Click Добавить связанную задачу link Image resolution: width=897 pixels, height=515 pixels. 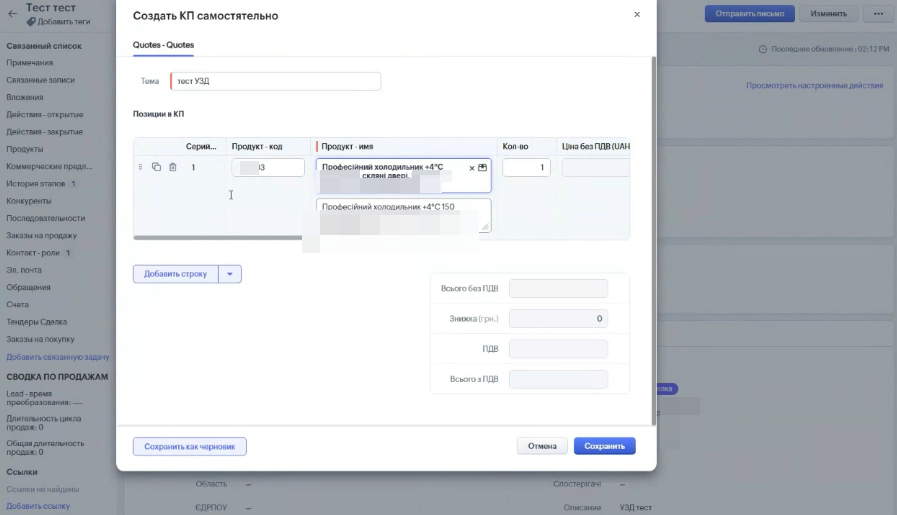[58, 357]
